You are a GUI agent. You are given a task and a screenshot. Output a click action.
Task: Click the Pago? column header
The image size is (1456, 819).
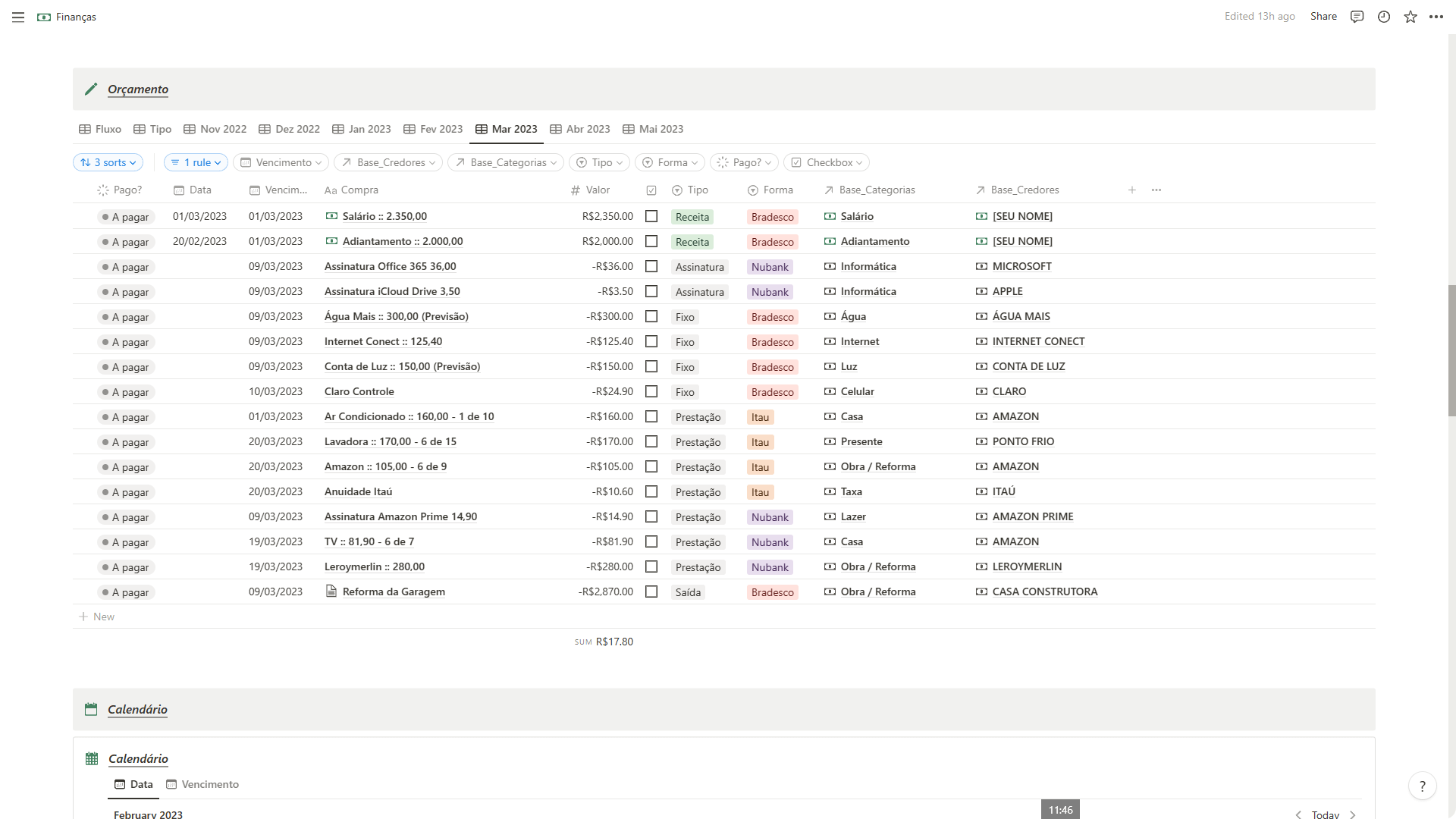[x=120, y=190]
